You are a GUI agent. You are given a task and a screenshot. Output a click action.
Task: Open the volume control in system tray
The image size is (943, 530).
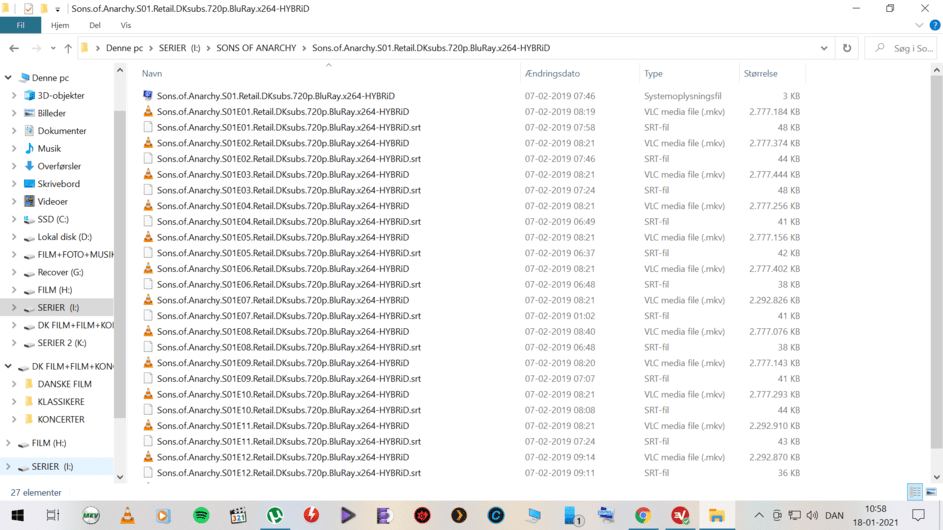[x=812, y=516]
